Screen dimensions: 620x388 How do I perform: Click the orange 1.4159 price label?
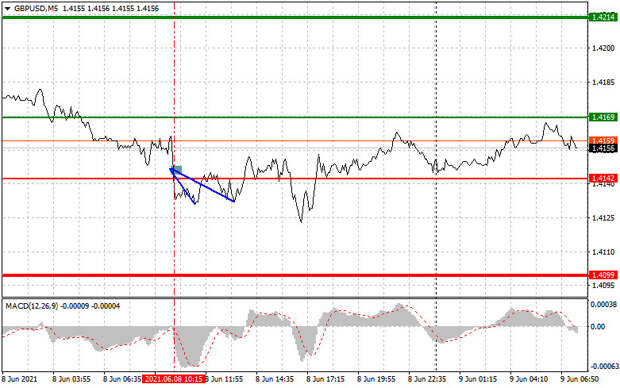(x=603, y=141)
